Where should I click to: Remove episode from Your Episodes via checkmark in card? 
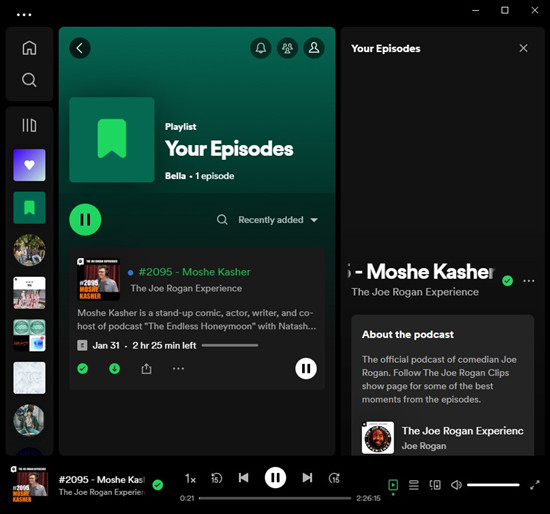click(x=82, y=369)
